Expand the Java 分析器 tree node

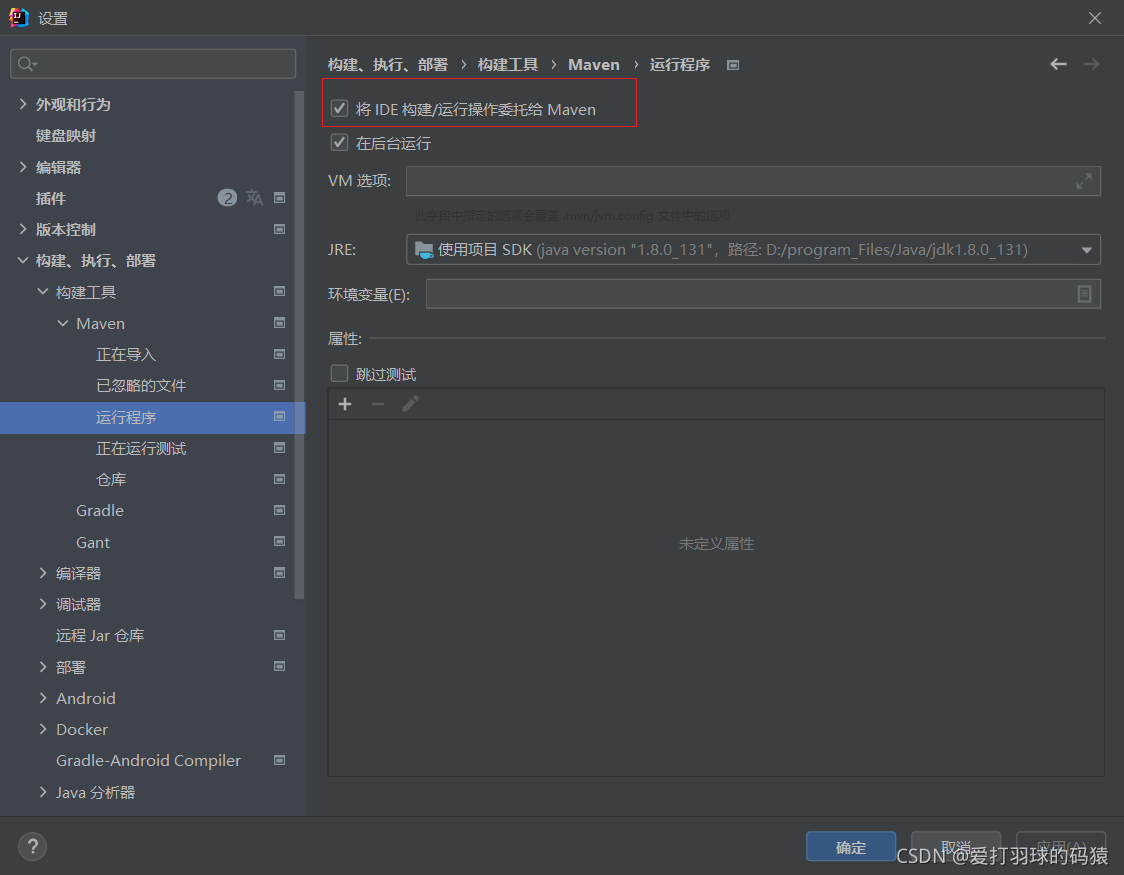[43, 792]
